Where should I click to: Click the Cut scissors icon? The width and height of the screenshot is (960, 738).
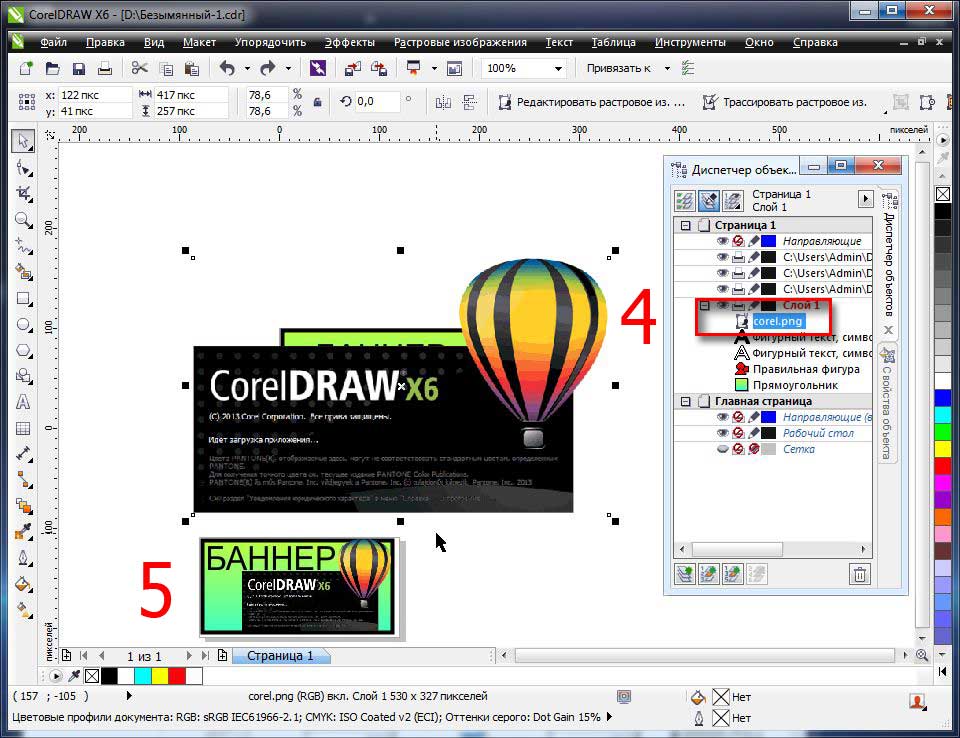click(139, 69)
